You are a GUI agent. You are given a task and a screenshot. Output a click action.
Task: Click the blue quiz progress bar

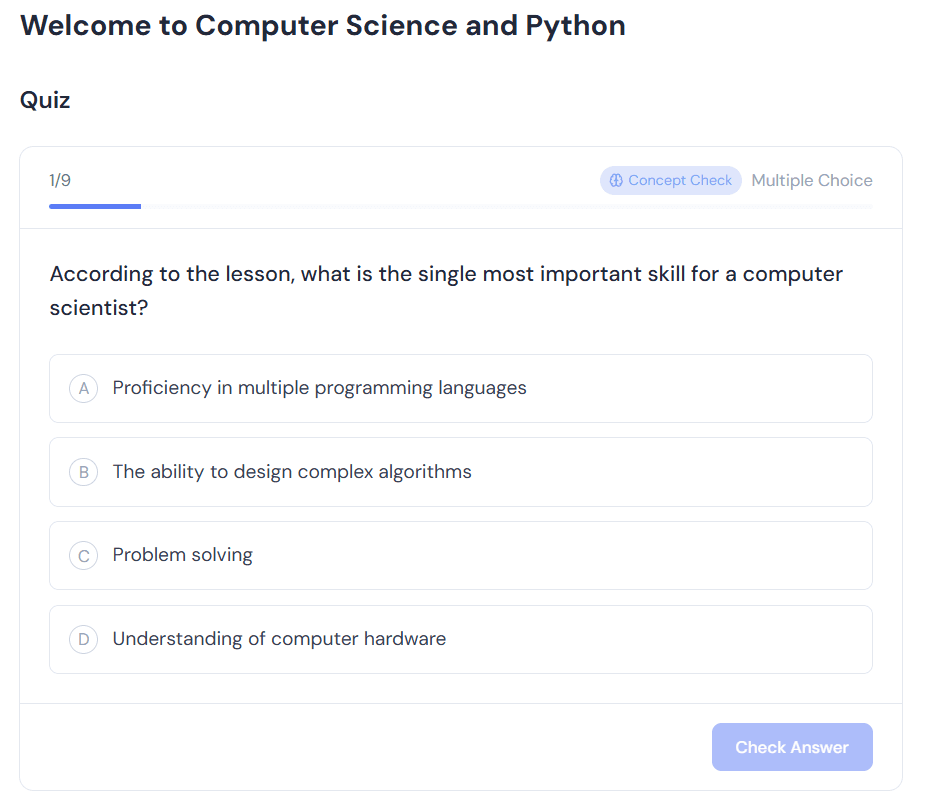(x=95, y=206)
